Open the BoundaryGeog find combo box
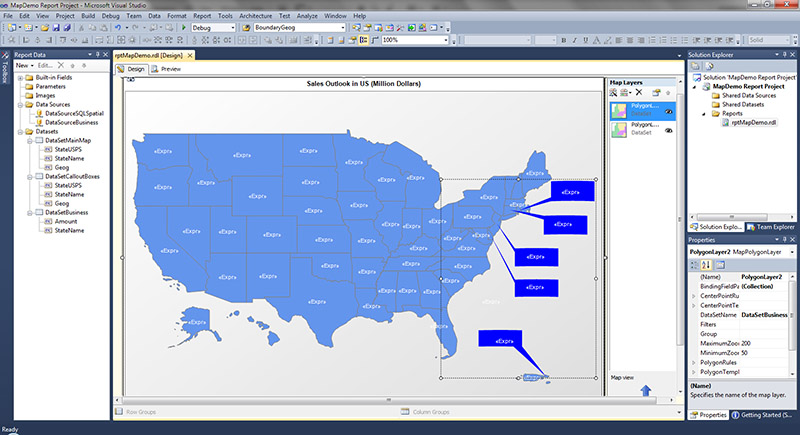Image resolution: width=800 pixels, height=435 pixels. point(342,28)
